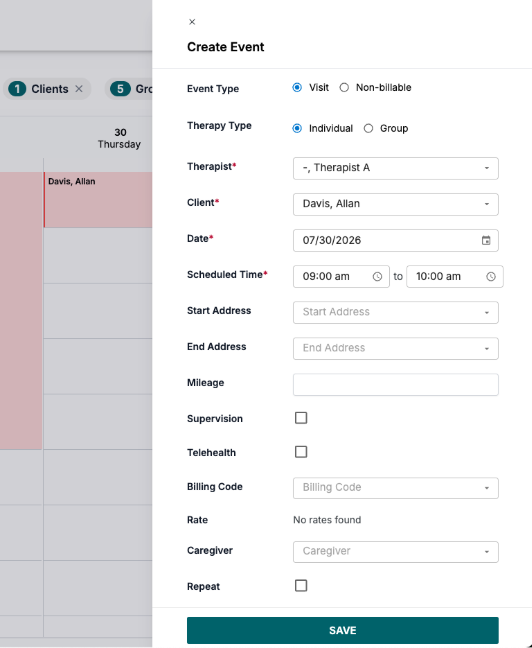
Task: Click into the Mileage input field
Action: [396, 385]
